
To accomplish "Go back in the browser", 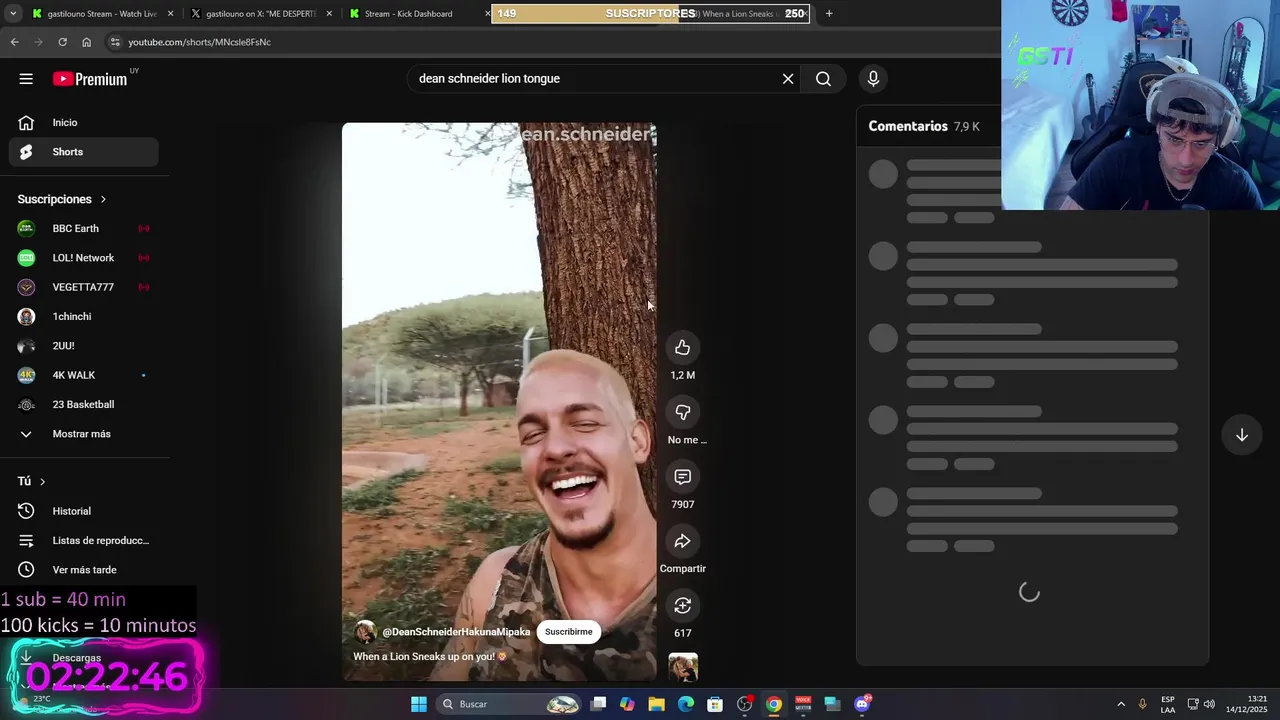I will [15, 42].
